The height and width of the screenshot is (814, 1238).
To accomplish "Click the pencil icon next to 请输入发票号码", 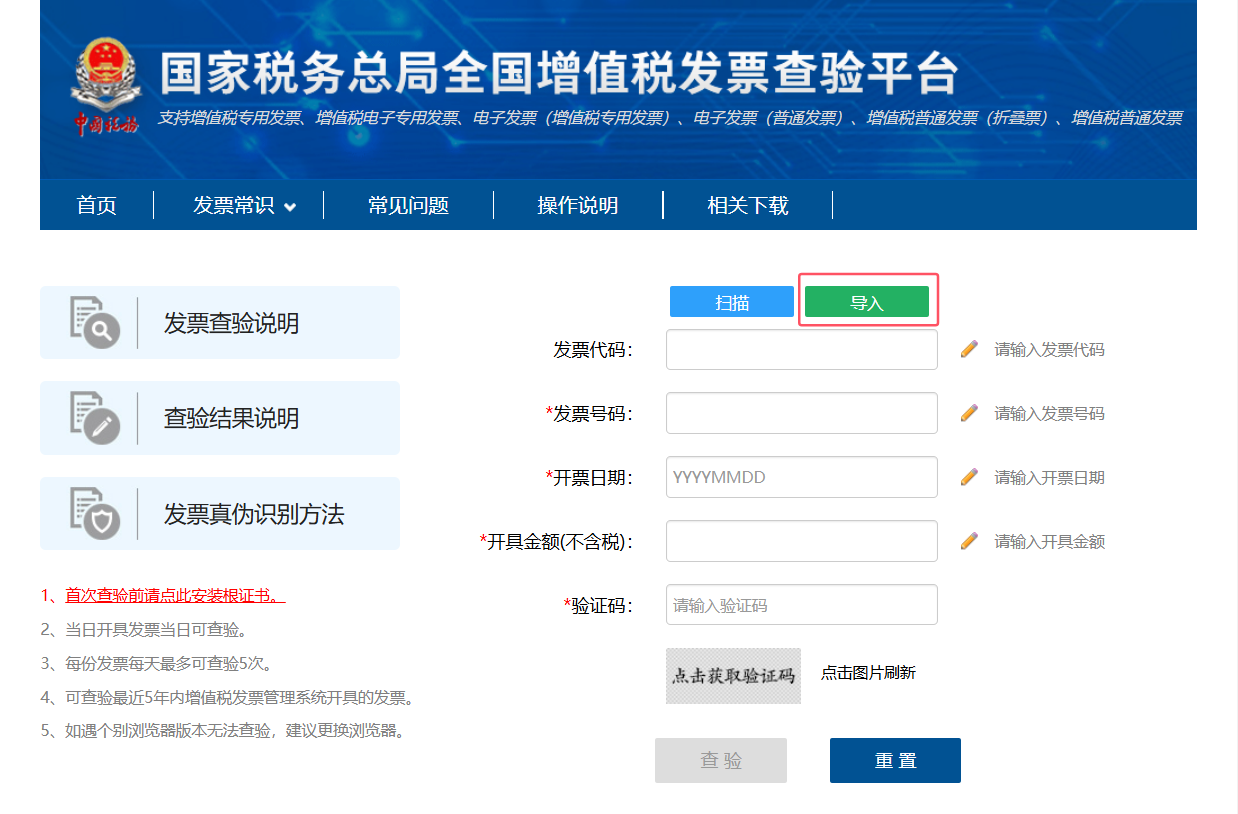I will [968, 413].
